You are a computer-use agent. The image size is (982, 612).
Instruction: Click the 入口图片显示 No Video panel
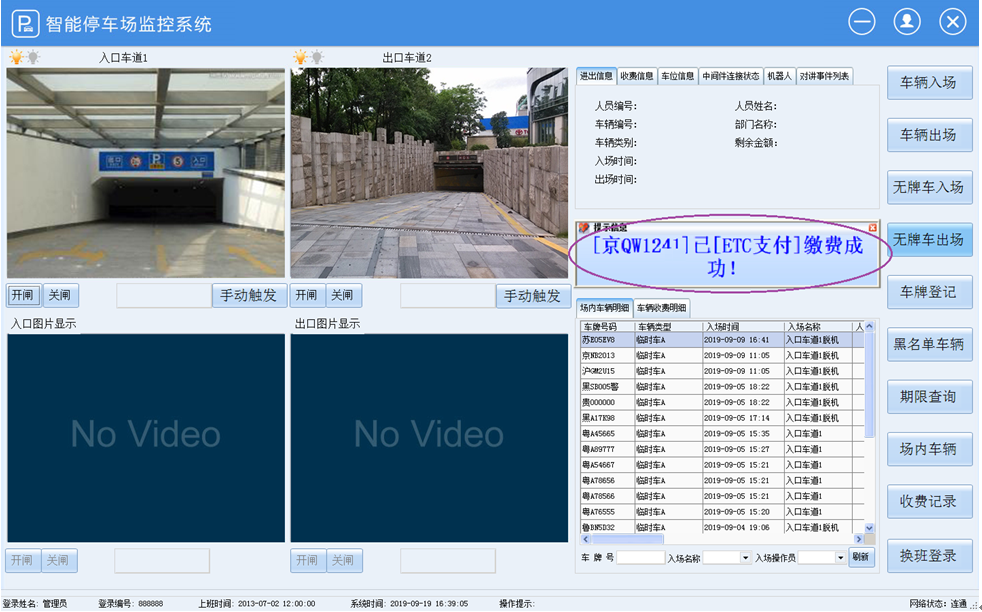pos(146,437)
